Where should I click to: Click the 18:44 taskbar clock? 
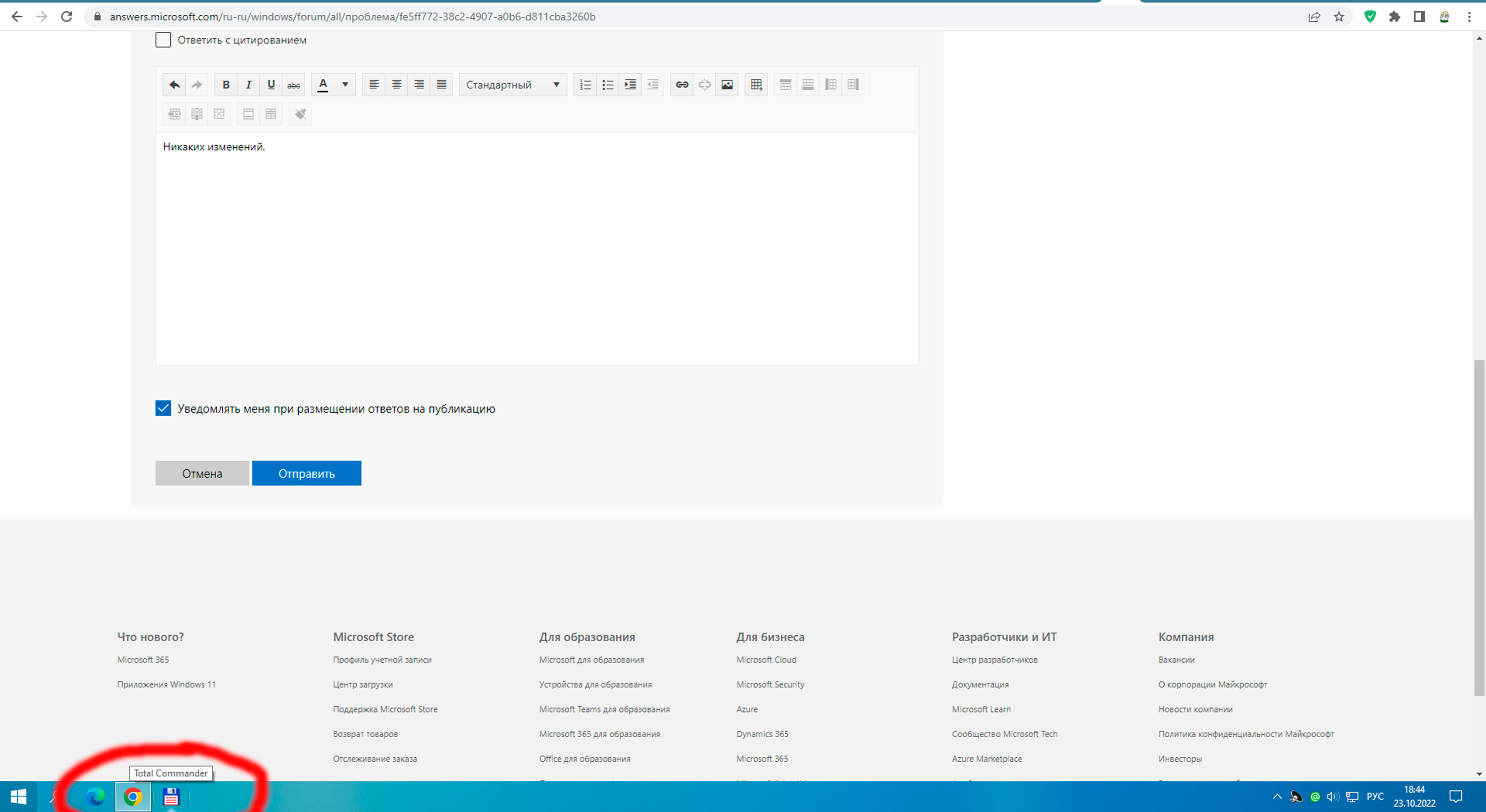(x=1414, y=789)
